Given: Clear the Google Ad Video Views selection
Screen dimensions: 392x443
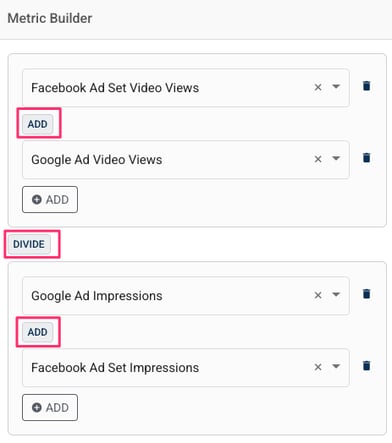Looking at the screenshot, I should click(x=318, y=159).
